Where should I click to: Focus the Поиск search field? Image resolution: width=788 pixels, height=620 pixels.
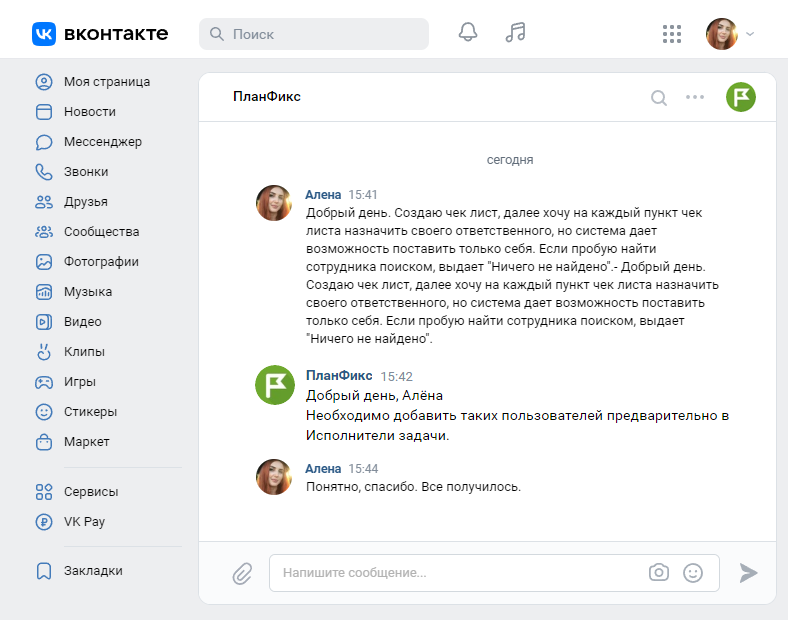coord(314,34)
